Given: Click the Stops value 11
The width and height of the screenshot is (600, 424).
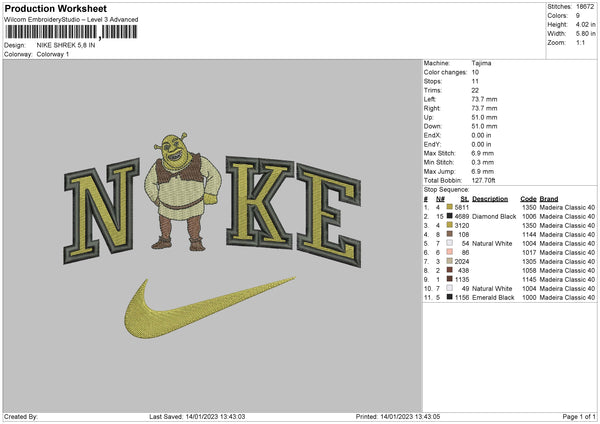Looking at the screenshot, I should click(475, 81).
